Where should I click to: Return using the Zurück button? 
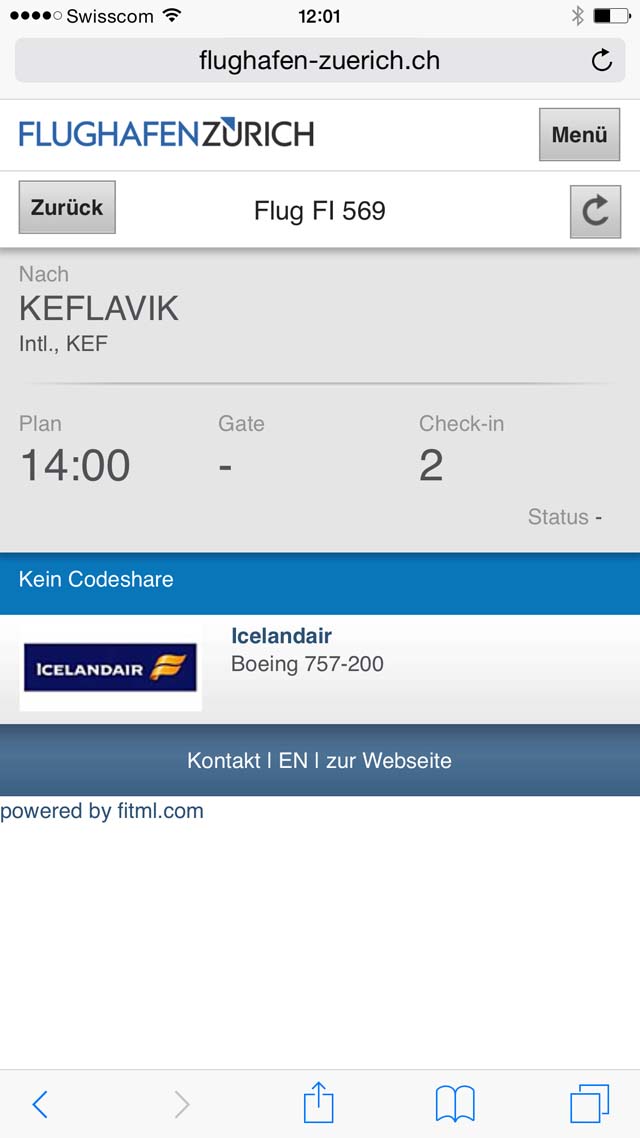[67, 208]
